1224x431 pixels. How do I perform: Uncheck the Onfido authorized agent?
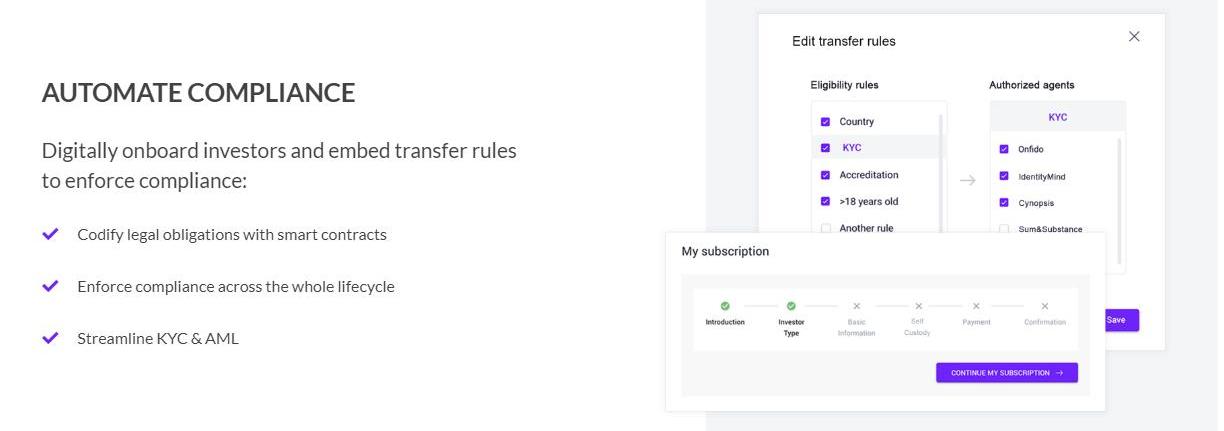(x=1004, y=149)
